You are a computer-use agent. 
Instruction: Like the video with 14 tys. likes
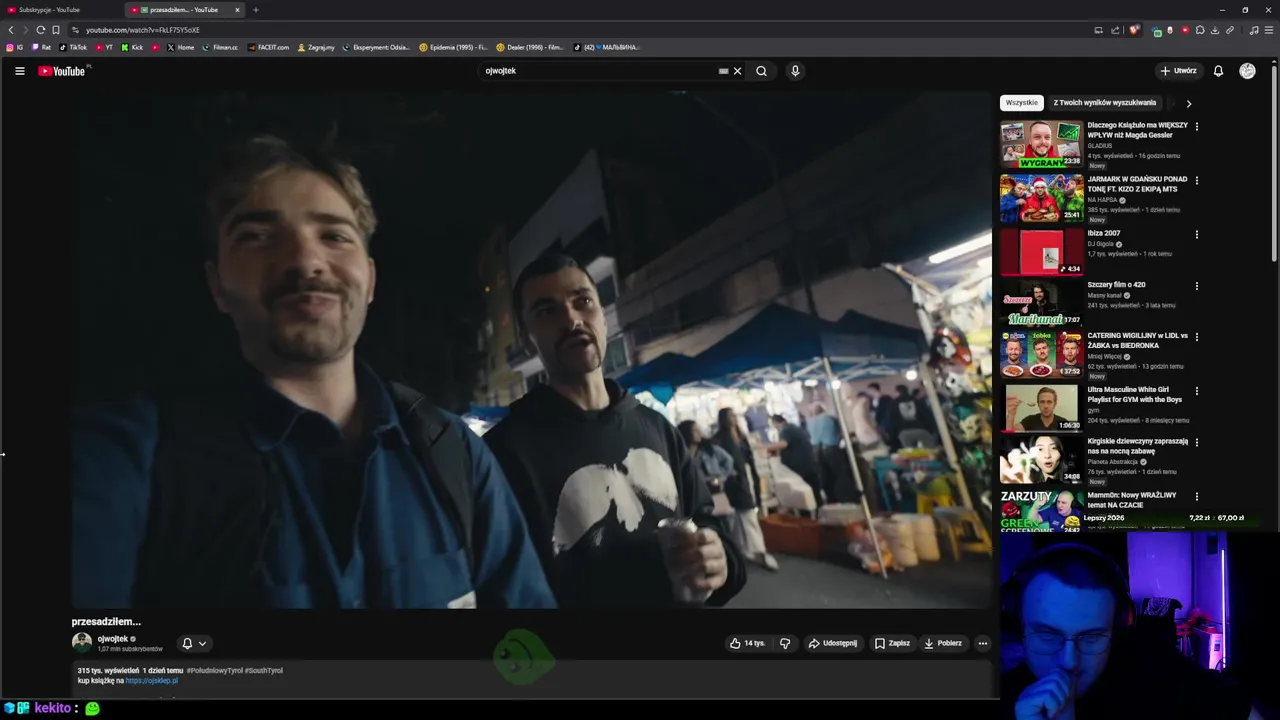747,643
